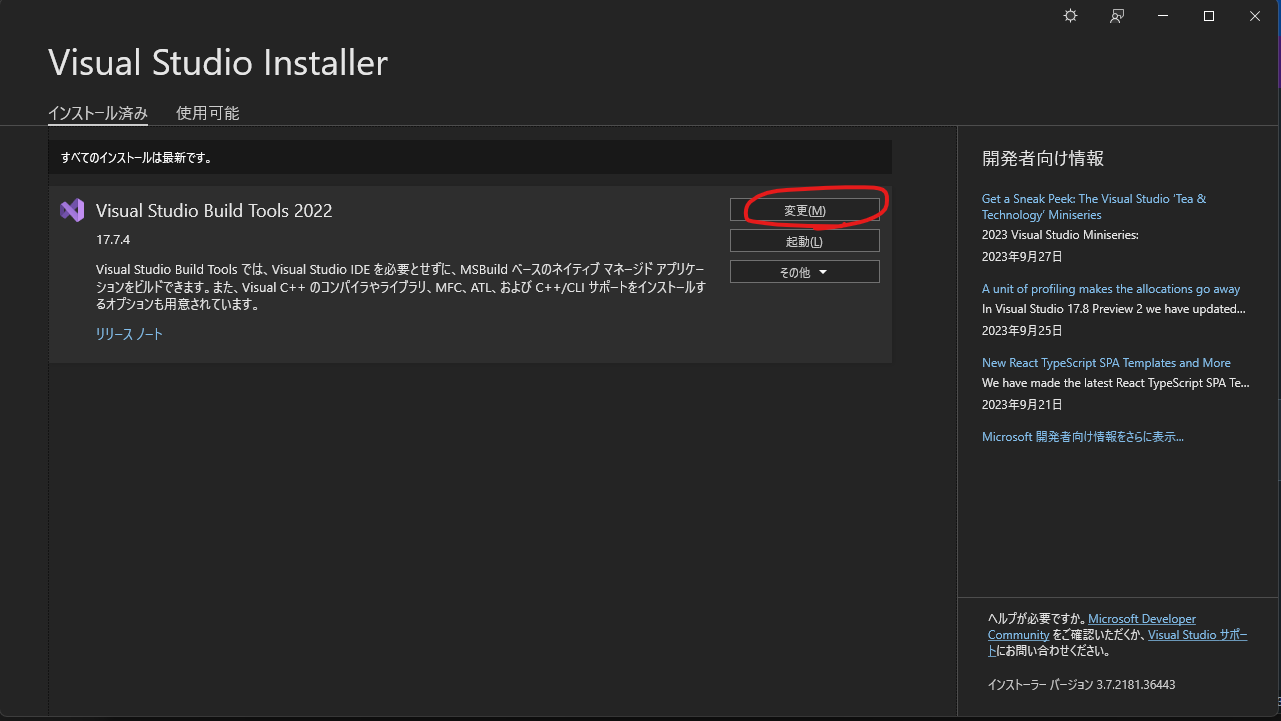Select the Visual Studio Build Tools 2022 title

point(214,210)
